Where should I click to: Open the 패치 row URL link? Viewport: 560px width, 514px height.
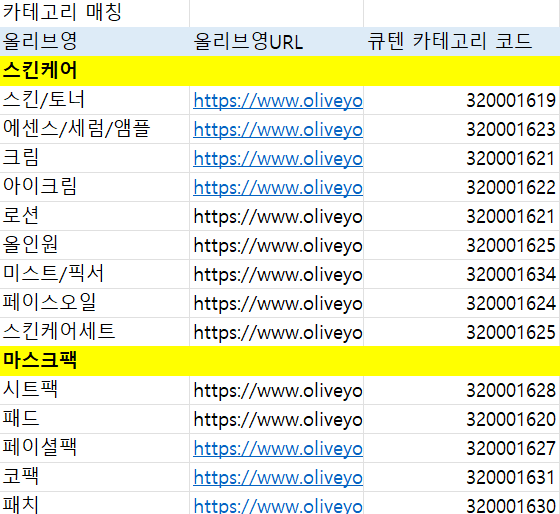tap(278, 505)
